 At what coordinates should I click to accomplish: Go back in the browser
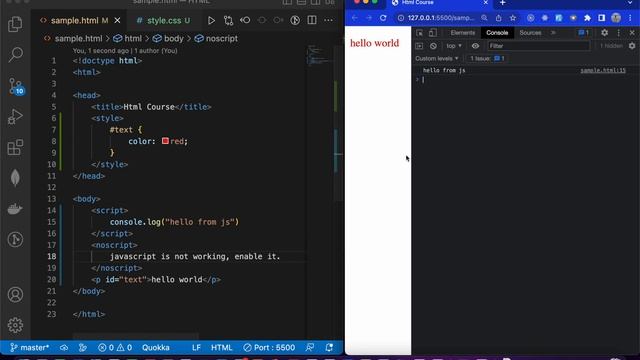(x=354, y=18)
